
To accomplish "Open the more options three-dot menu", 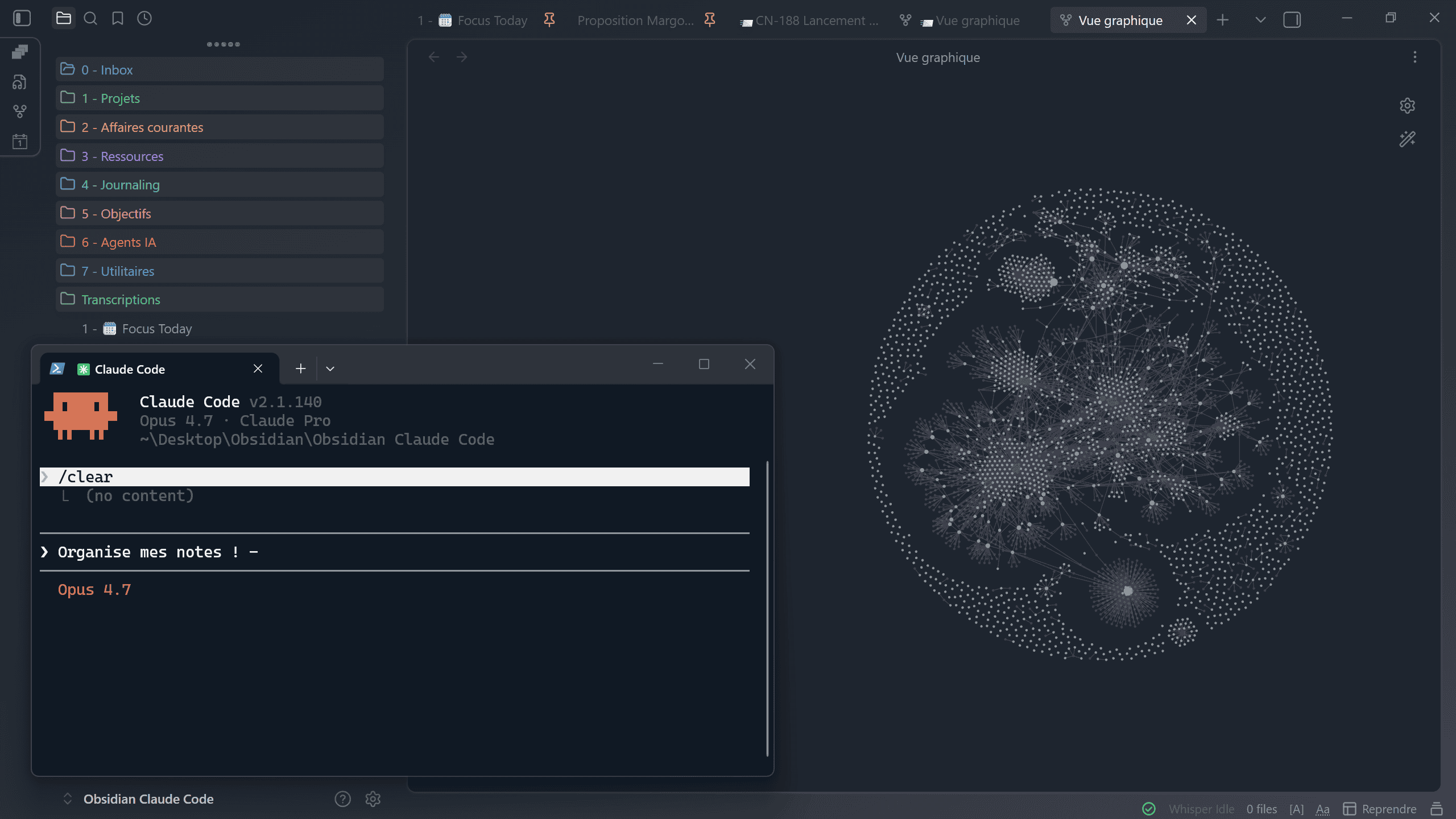I will (x=1415, y=57).
